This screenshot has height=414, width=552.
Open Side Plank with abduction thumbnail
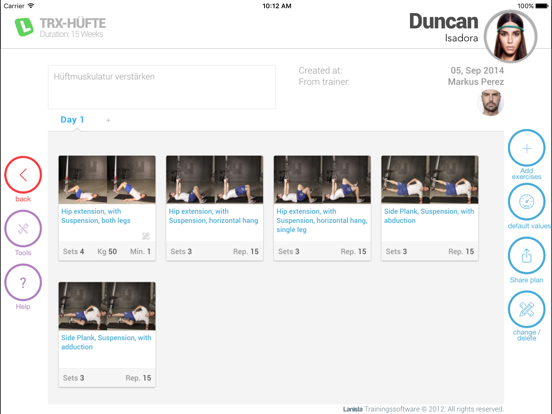(429, 180)
